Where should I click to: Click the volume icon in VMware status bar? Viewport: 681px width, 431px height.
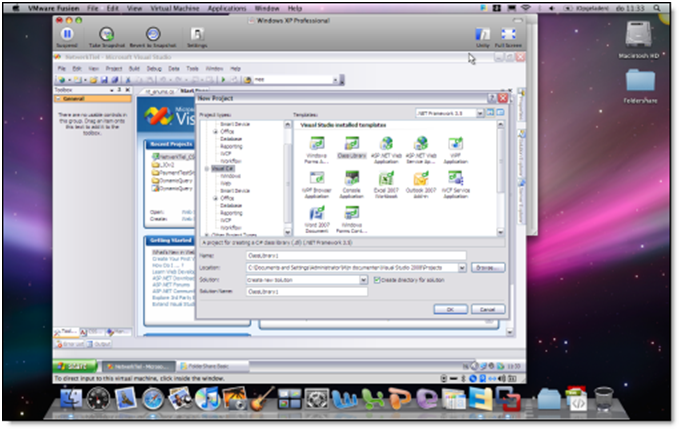pos(502,379)
